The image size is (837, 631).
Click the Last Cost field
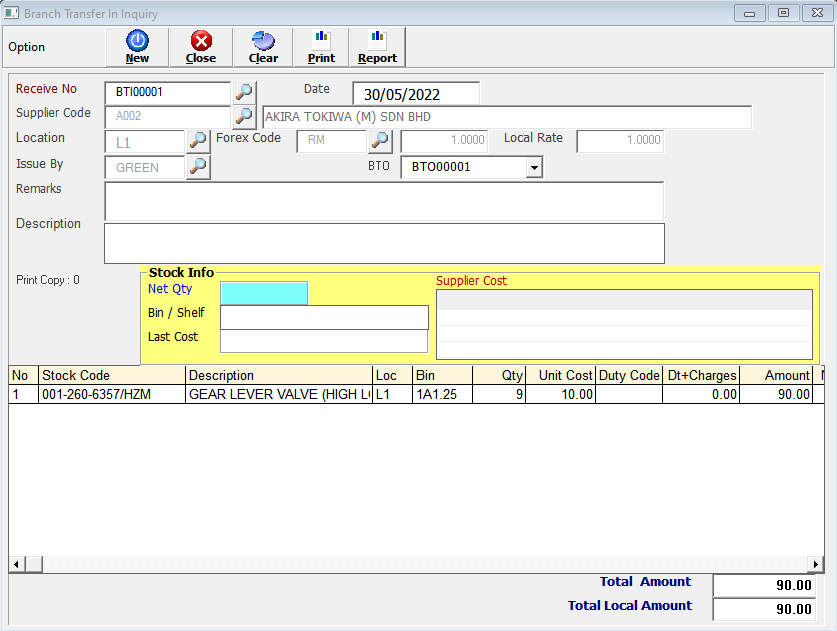[324, 341]
